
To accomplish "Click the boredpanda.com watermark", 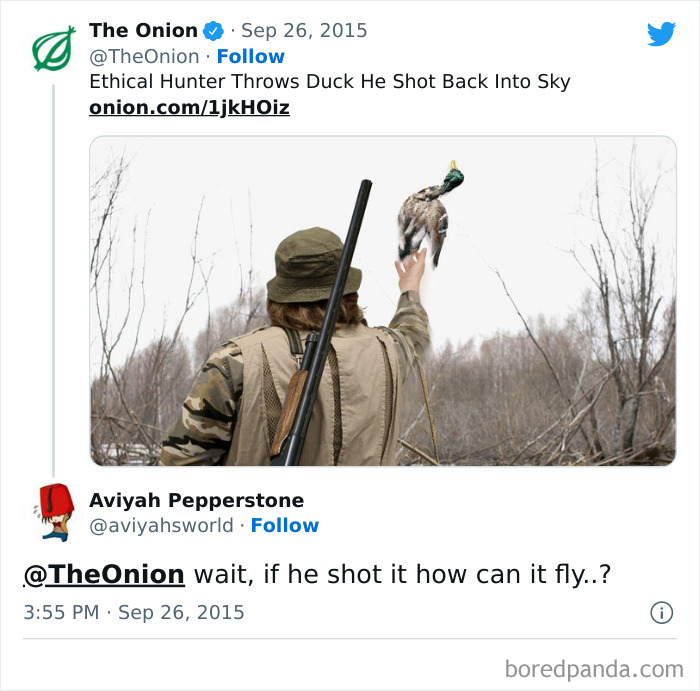I will click(593, 668).
